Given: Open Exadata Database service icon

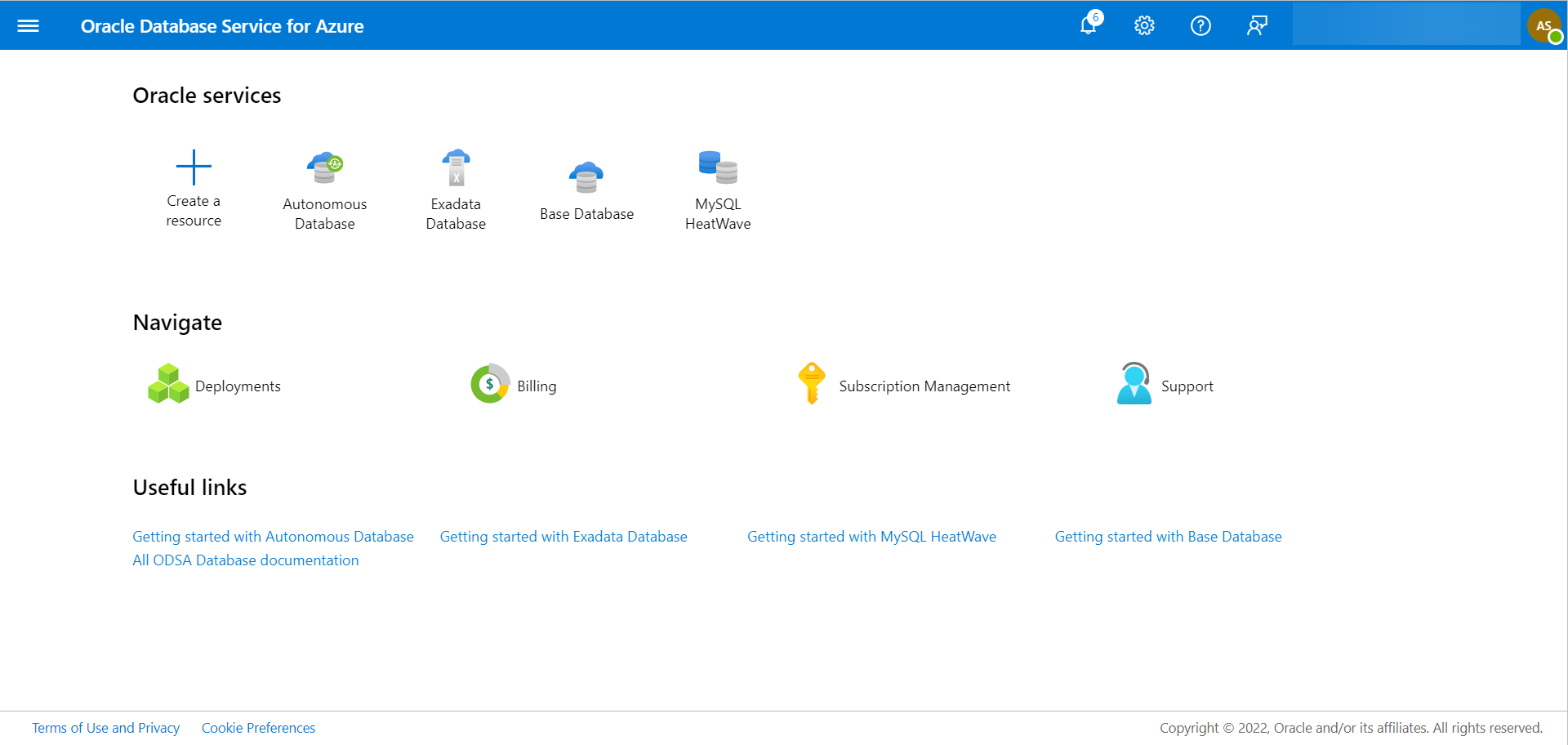Looking at the screenshot, I should (456, 167).
